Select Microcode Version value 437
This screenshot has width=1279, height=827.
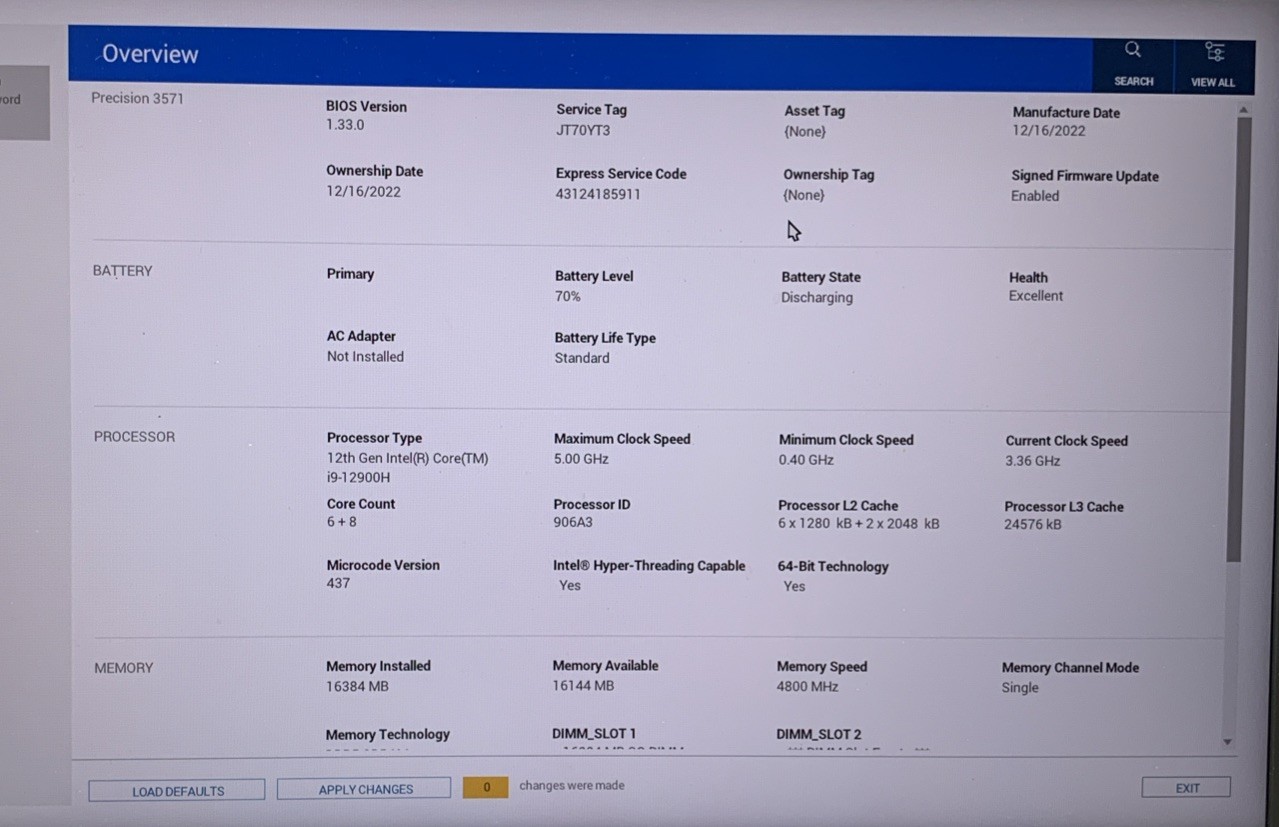[x=338, y=583]
